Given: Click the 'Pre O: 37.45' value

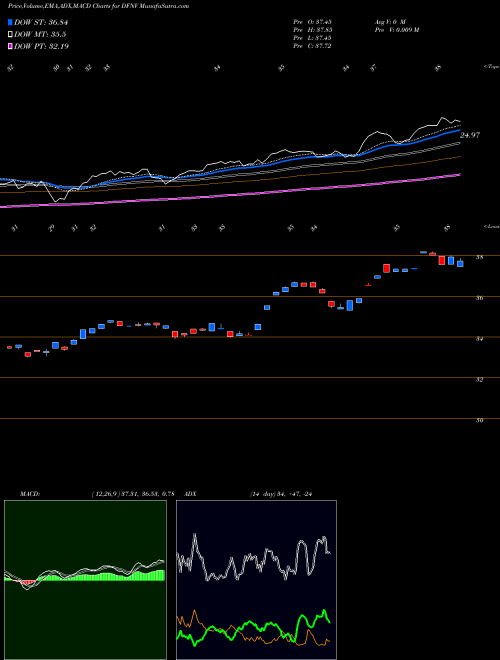Looking at the screenshot, I should 312,21.
